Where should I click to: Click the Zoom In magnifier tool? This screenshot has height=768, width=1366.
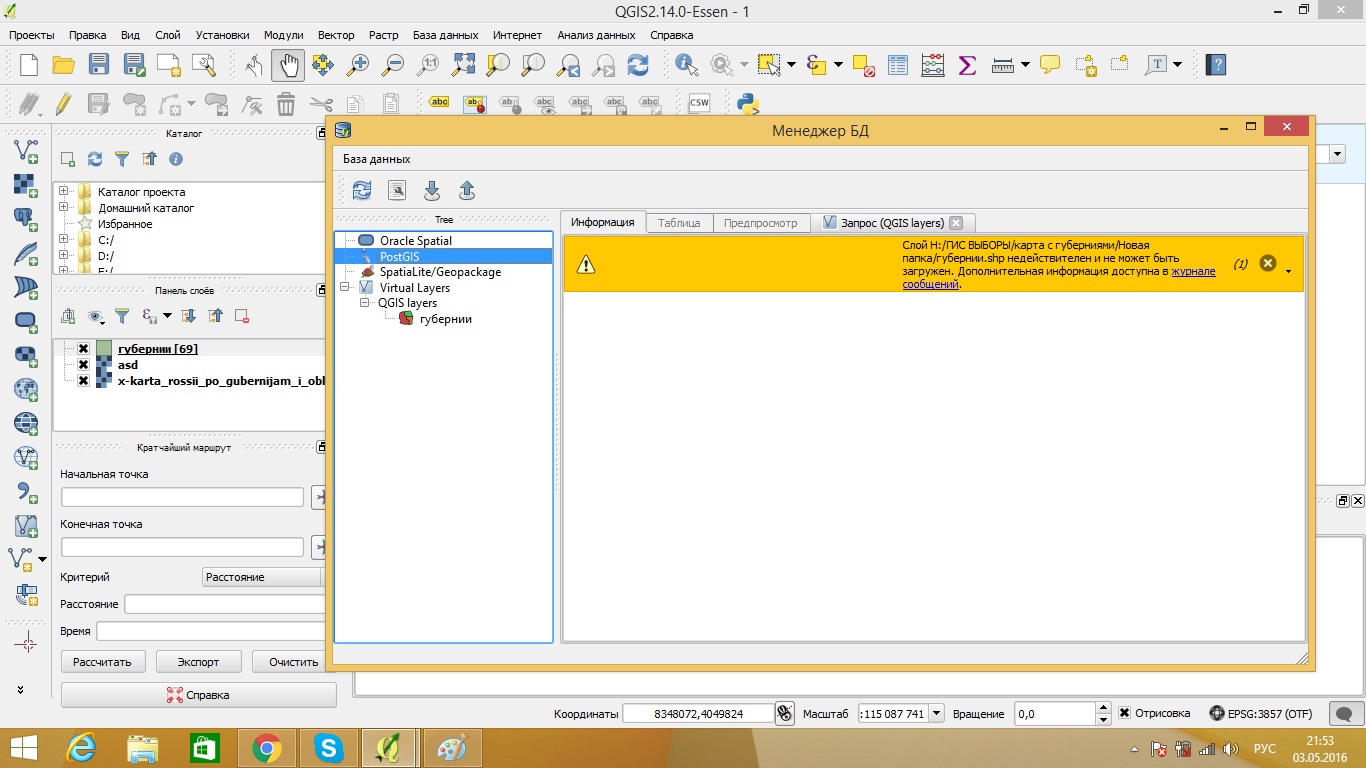[357, 65]
